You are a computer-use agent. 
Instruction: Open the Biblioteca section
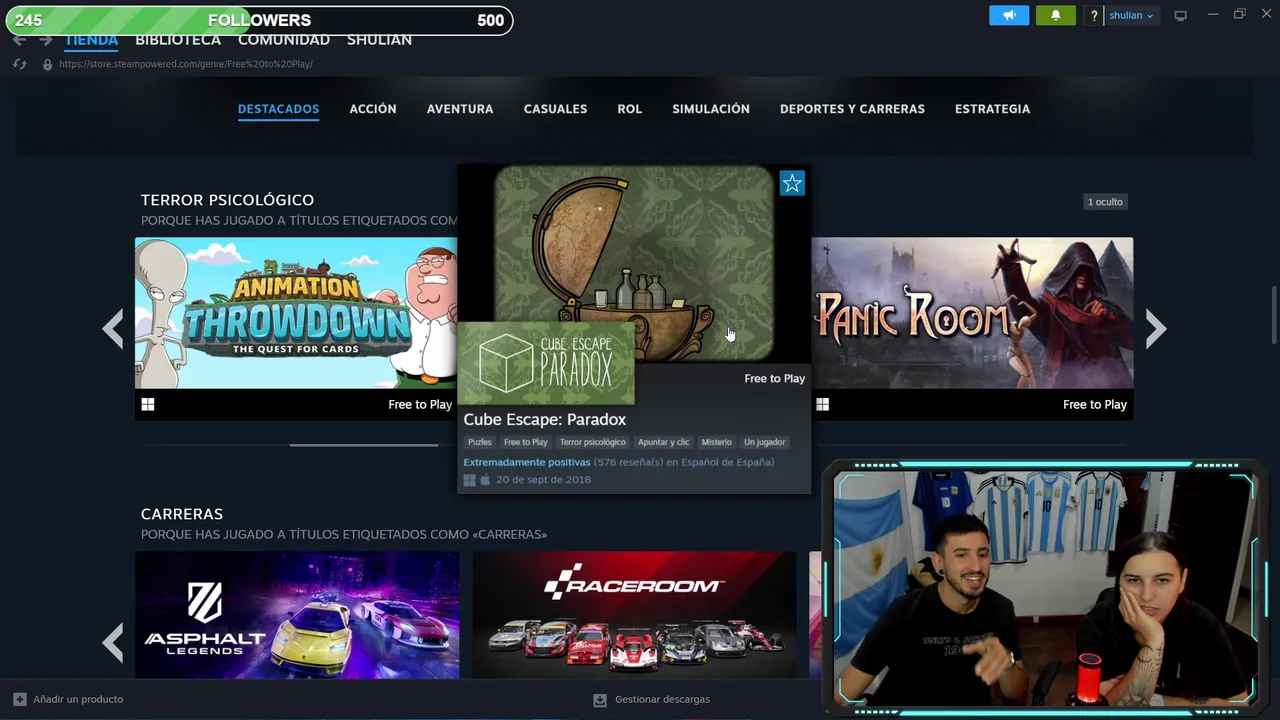point(178,40)
